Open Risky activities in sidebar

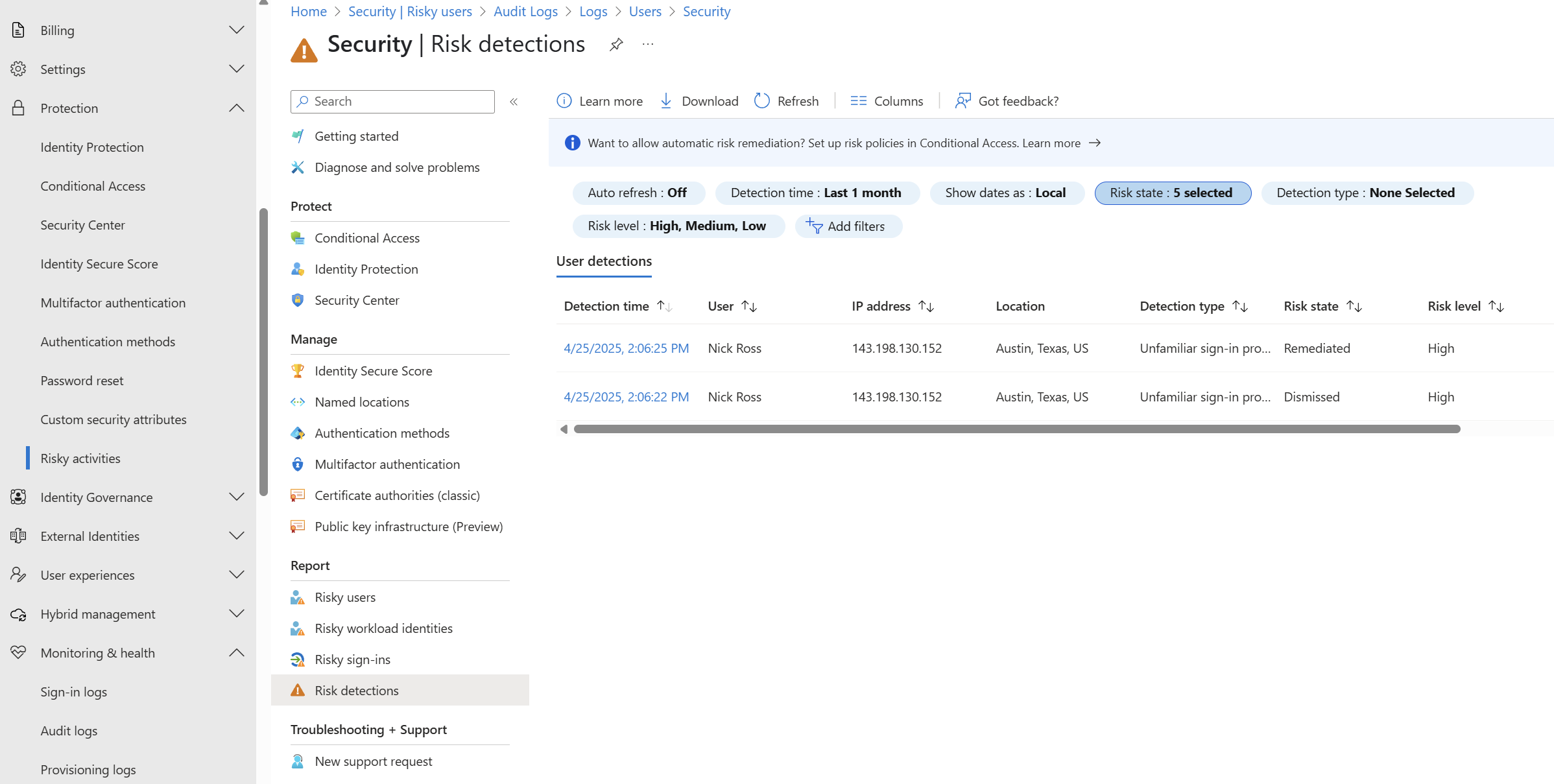pyautogui.click(x=80, y=458)
